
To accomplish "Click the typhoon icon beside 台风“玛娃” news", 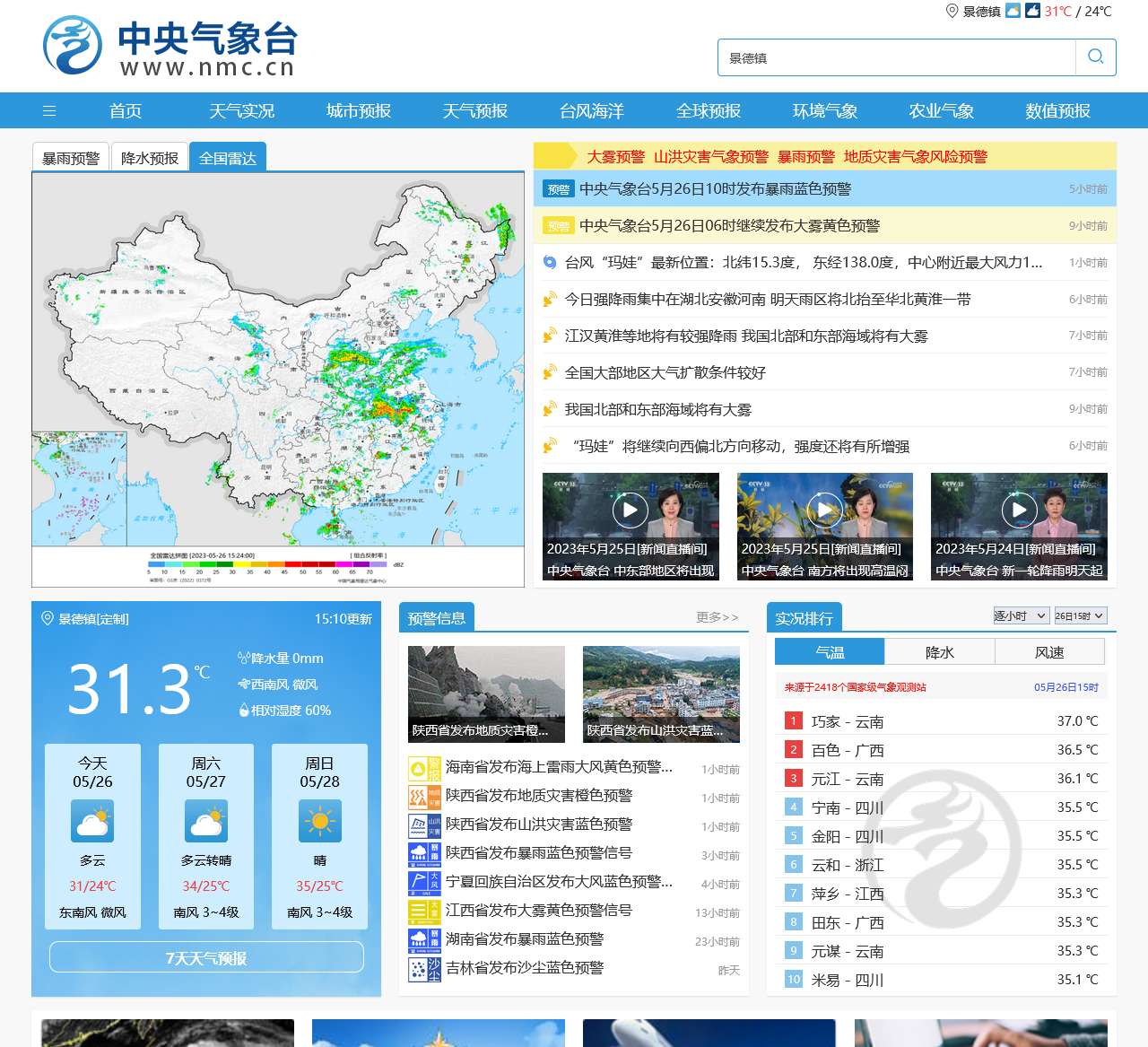I will point(550,263).
